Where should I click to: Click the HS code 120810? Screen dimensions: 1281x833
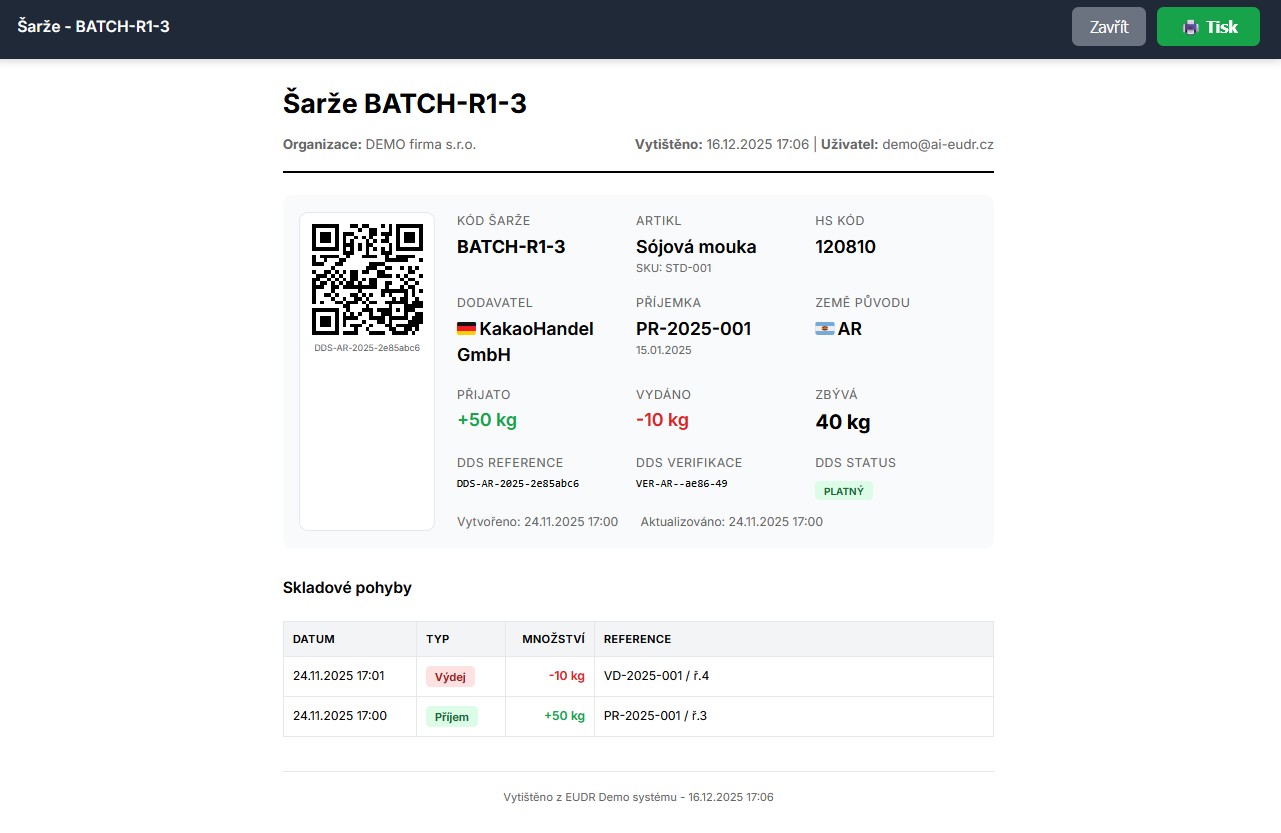coord(845,247)
